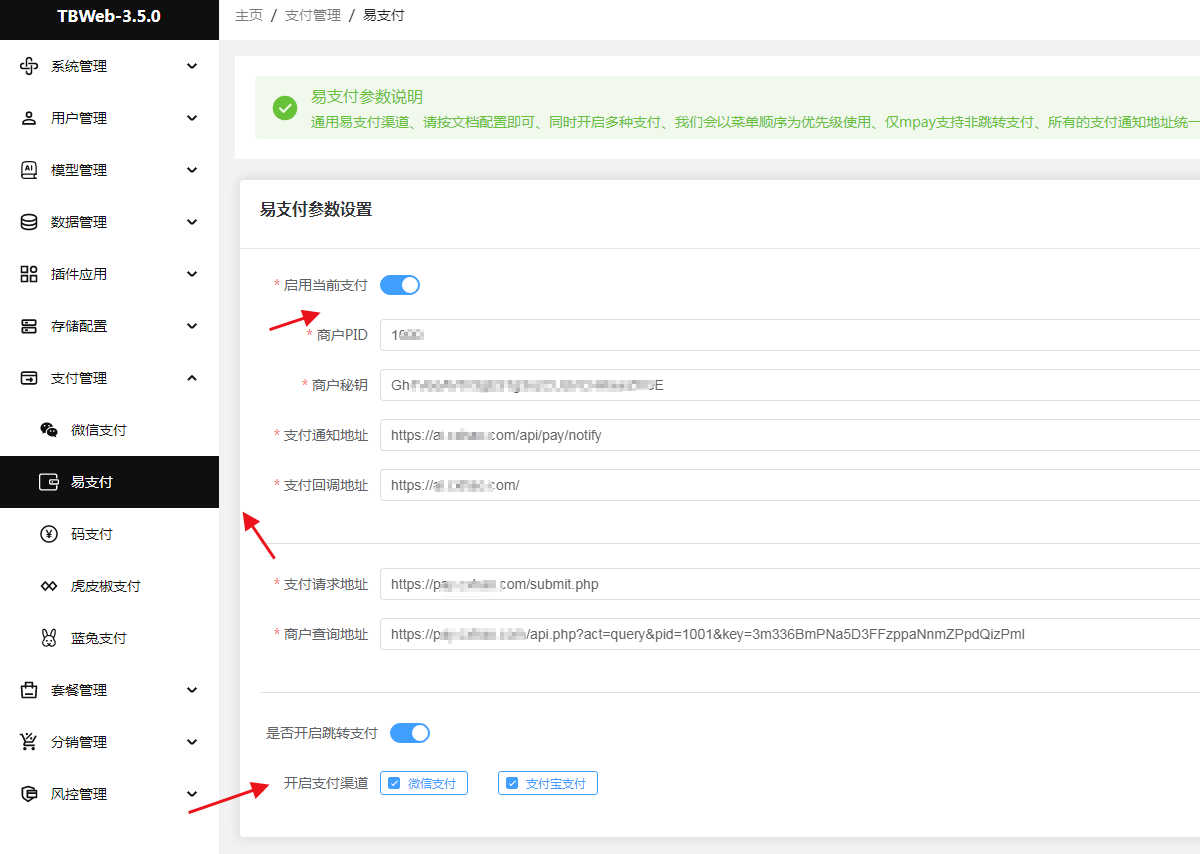This screenshot has width=1200, height=854.
Task: Uncheck the 微信支付 channel checkbox
Action: coord(394,783)
